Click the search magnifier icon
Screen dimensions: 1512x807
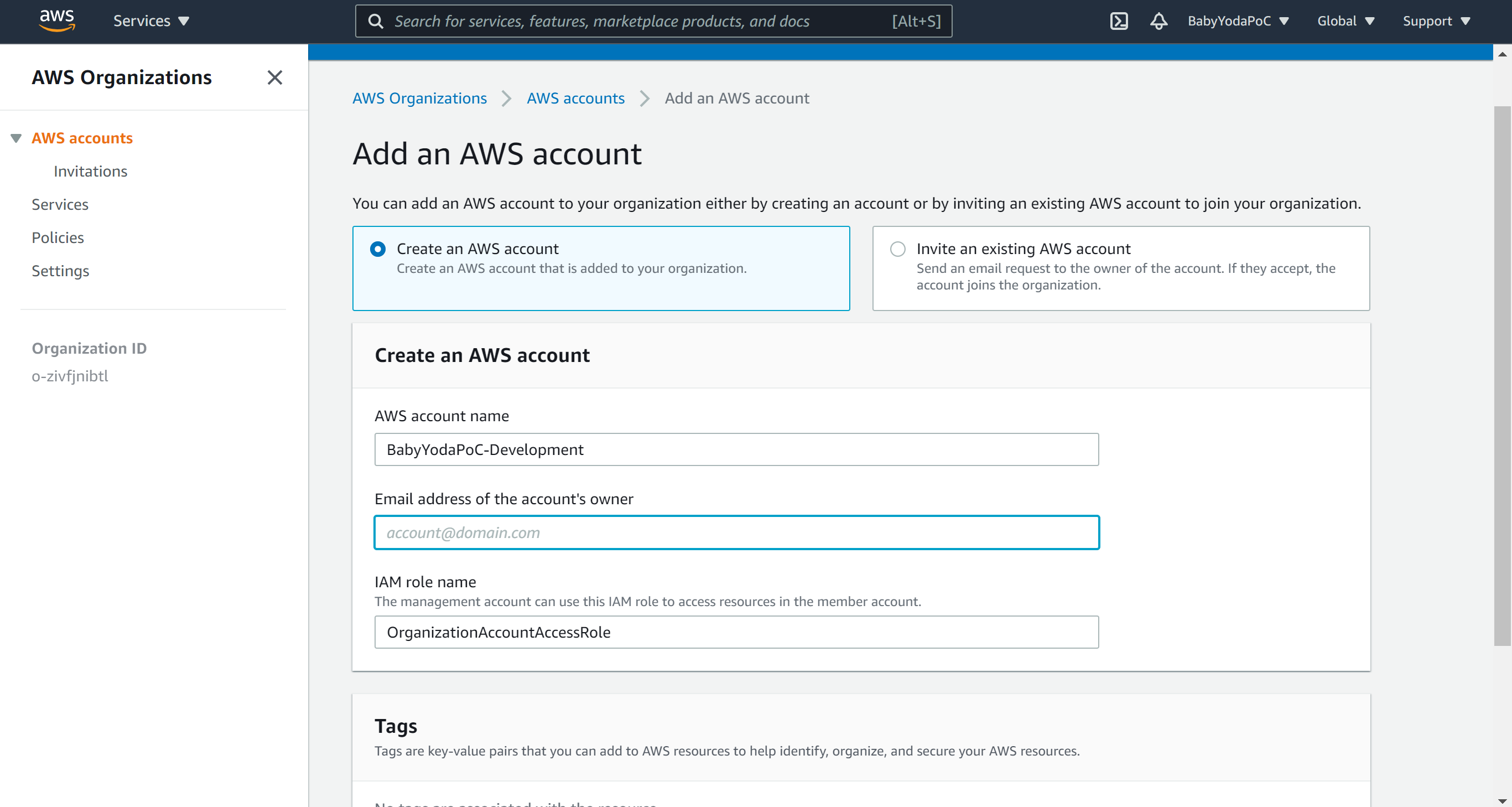[376, 21]
